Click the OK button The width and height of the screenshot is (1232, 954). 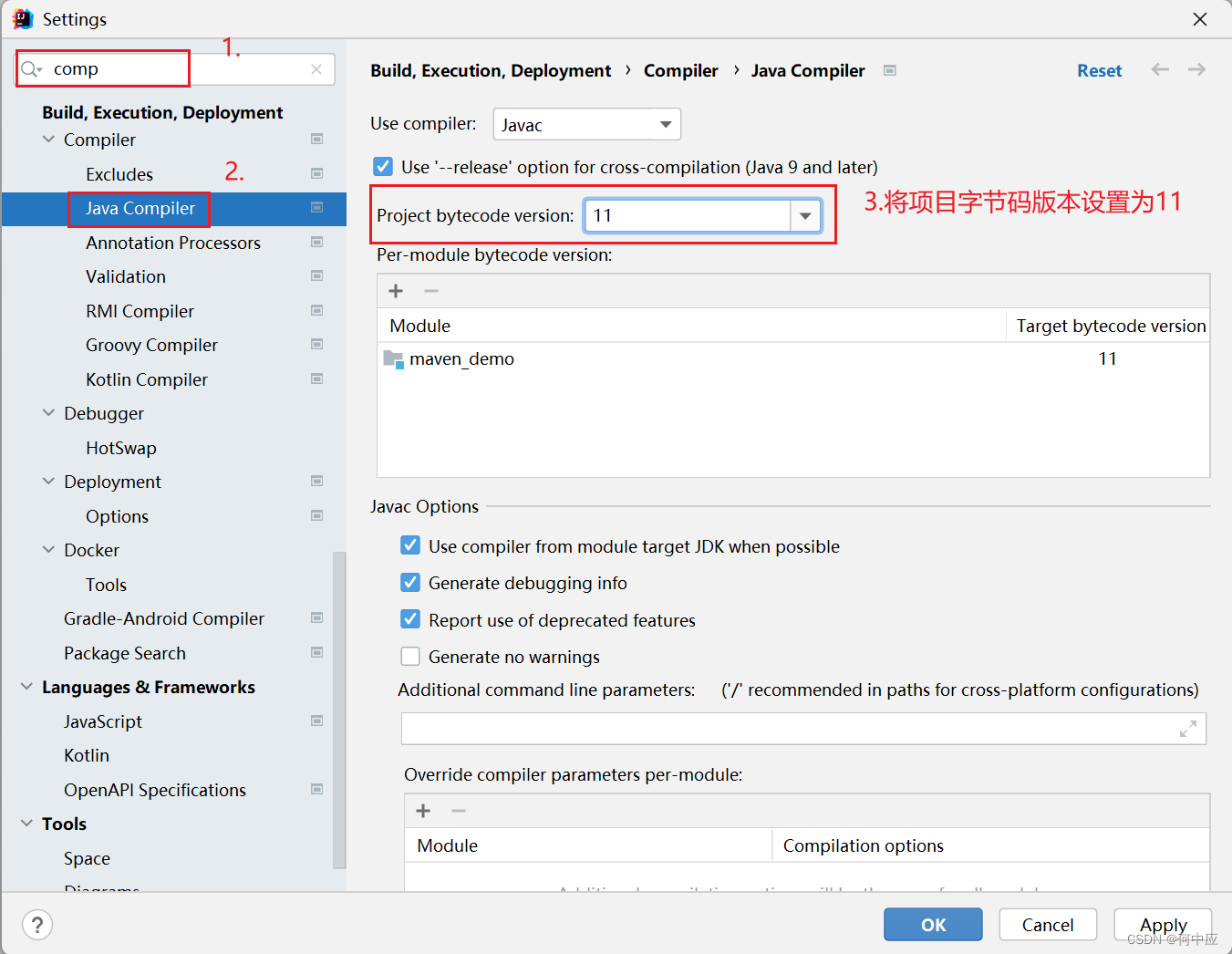pyautogui.click(x=933, y=925)
